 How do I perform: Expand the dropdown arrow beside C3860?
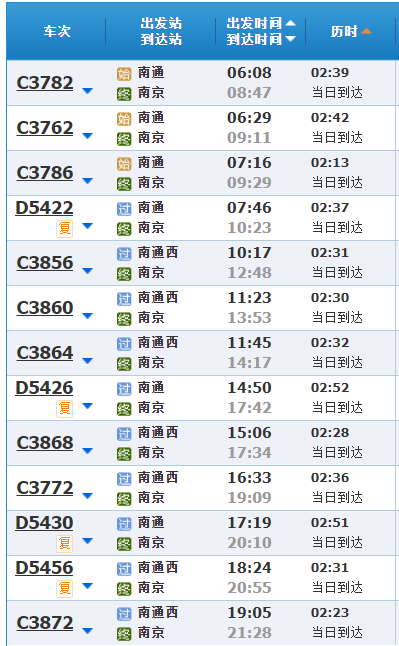click(87, 316)
